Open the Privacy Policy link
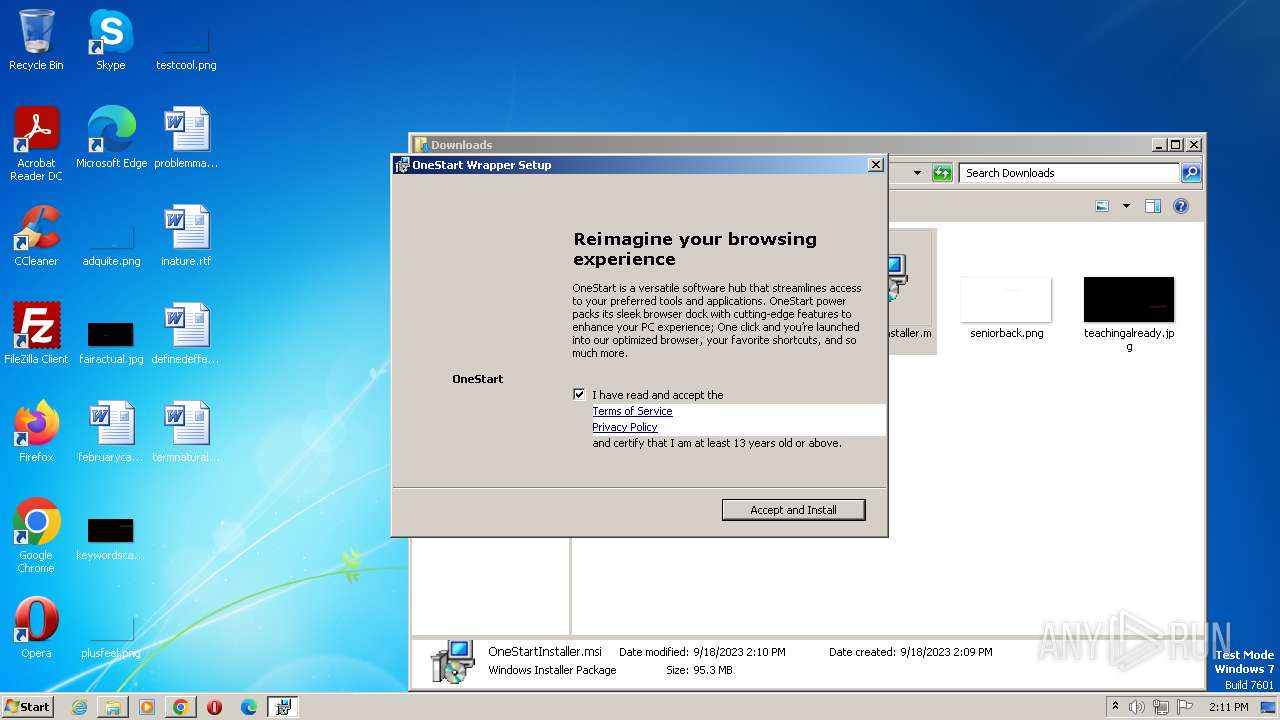 (625, 427)
